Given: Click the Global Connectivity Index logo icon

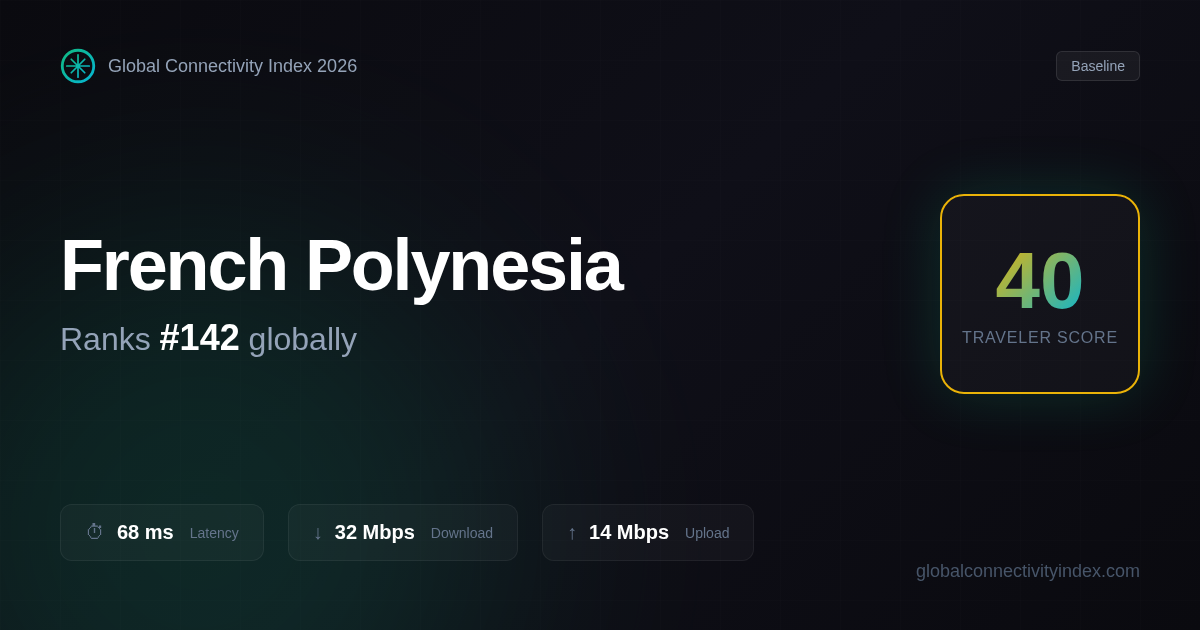Looking at the screenshot, I should tap(78, 66).
